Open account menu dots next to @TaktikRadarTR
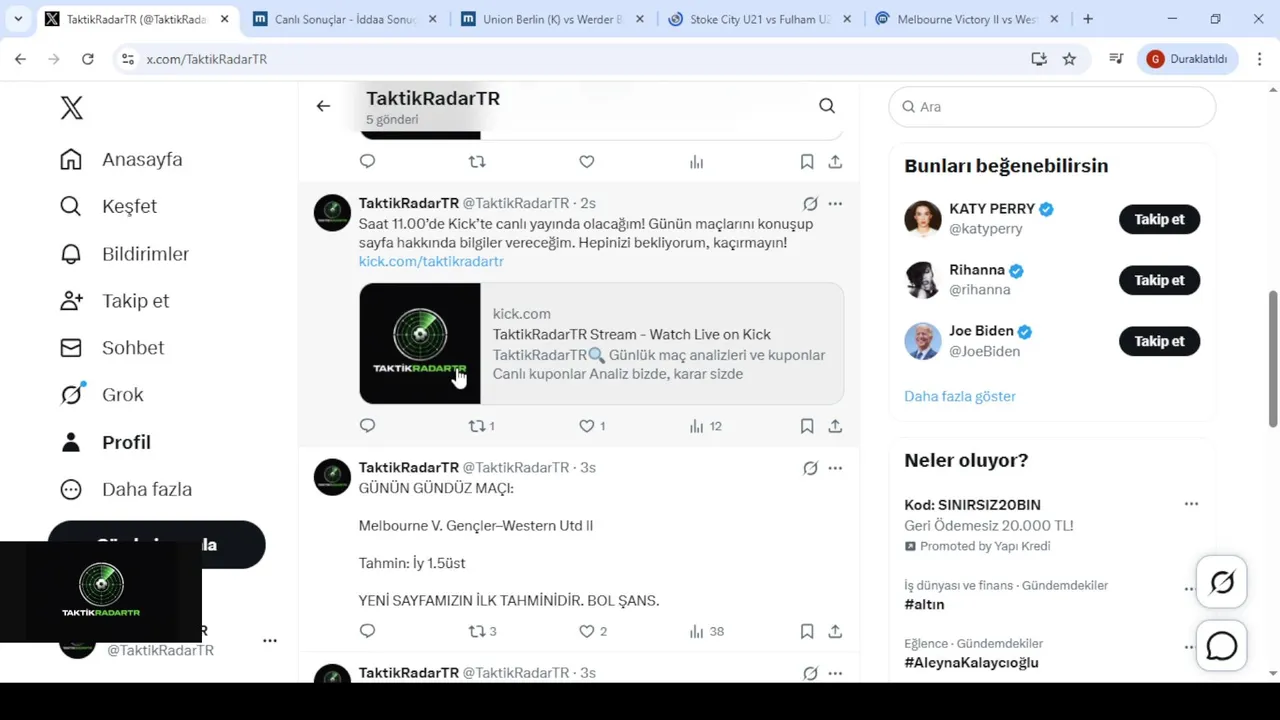The image size is (1280, 720). point(270,640)
